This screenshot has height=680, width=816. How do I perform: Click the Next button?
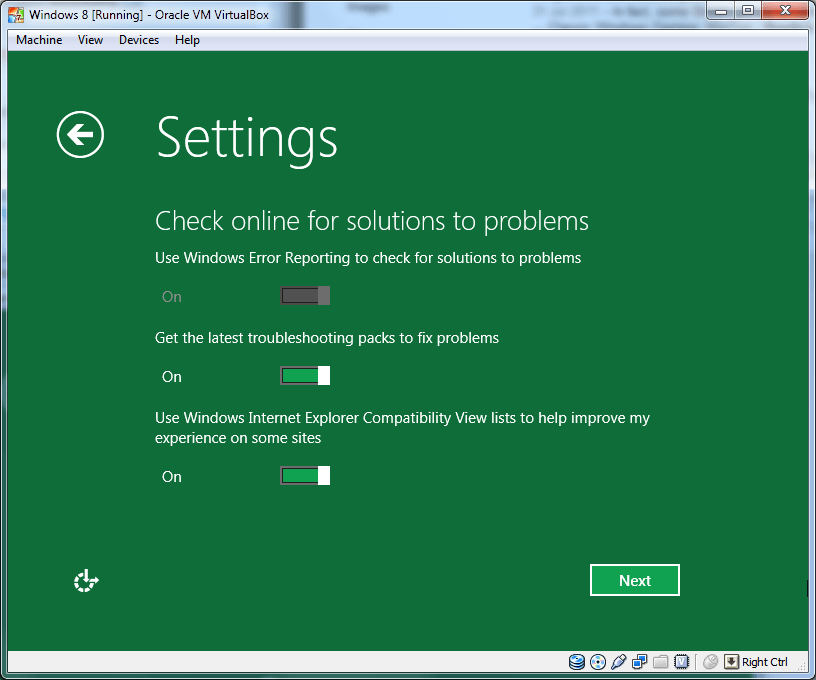pos(634,580)
